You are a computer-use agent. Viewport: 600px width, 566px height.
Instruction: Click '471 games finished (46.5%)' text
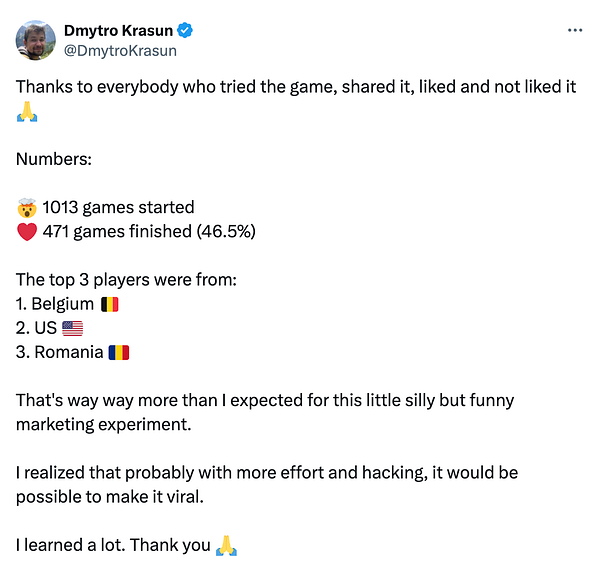[x=150, y=232]
